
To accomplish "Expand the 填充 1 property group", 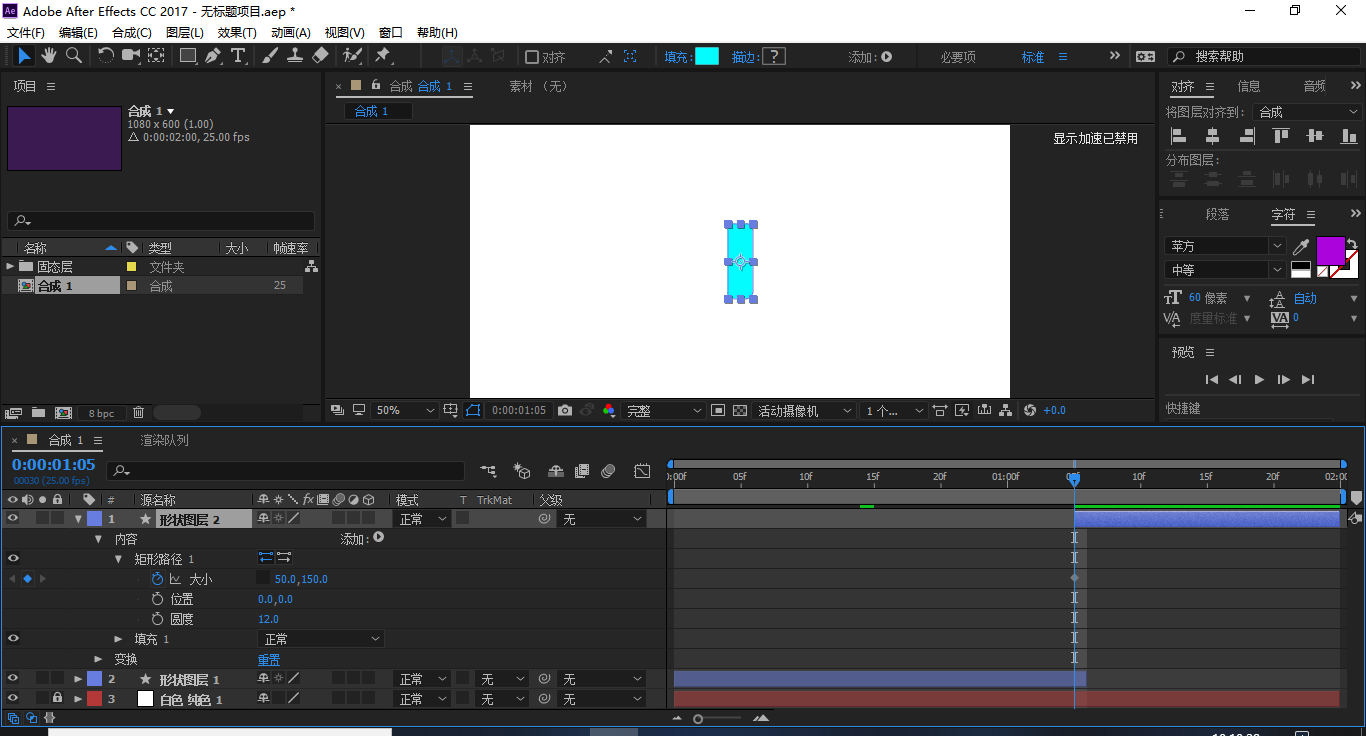I will pos(118,639).
